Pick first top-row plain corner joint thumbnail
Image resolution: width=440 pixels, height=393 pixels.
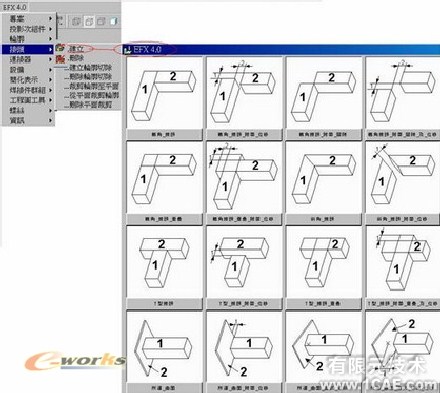[164, 93]
